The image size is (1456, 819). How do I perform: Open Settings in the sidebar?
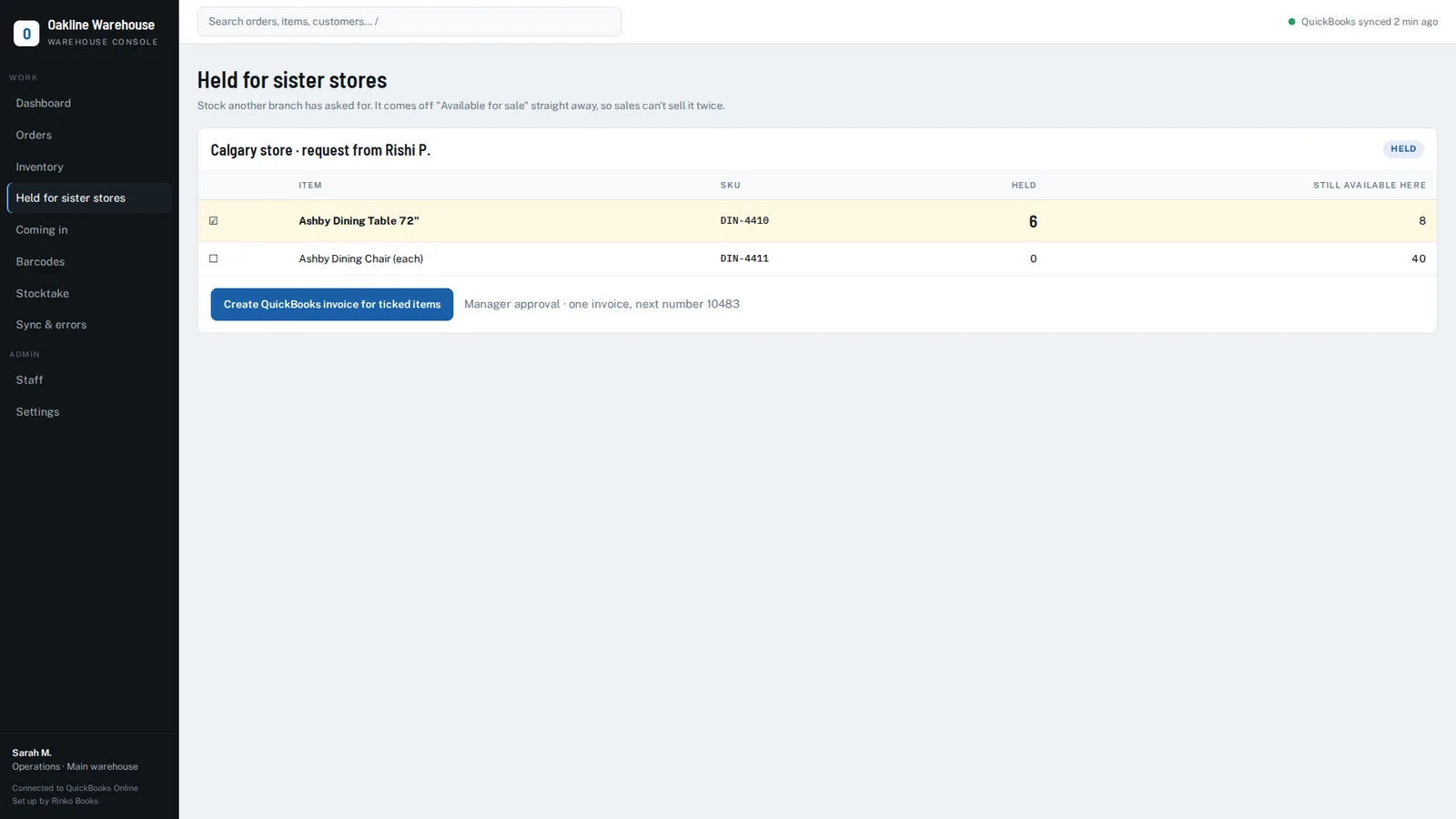(89, 412)
